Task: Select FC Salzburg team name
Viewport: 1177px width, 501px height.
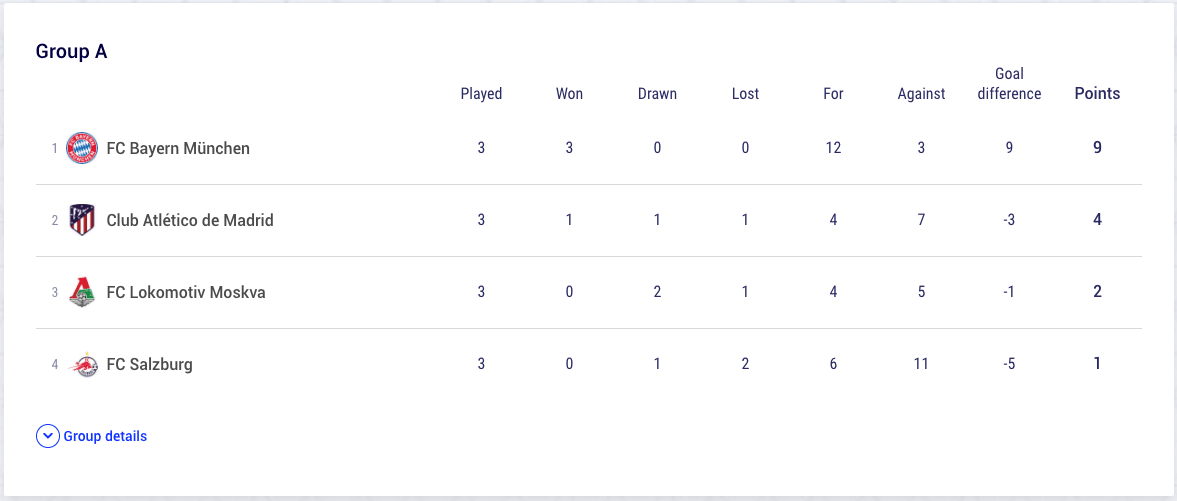Action: point(149,364)
